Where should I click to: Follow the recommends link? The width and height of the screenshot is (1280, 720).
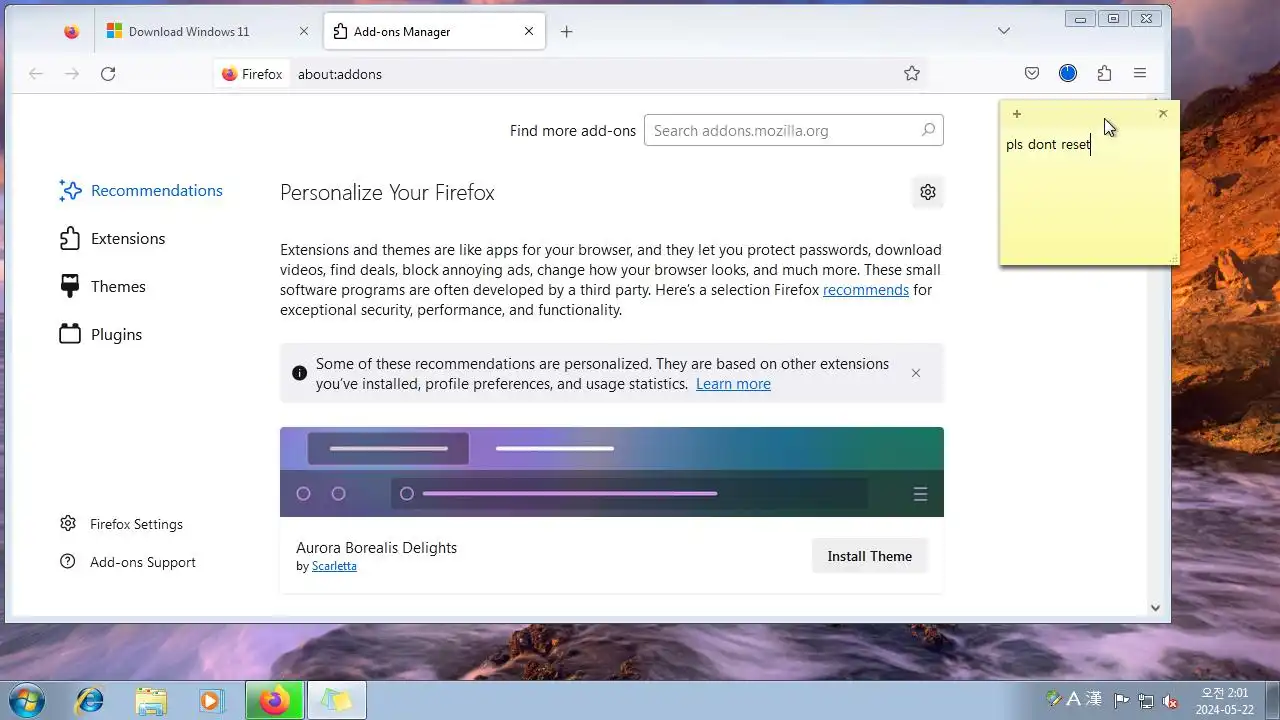866,290
